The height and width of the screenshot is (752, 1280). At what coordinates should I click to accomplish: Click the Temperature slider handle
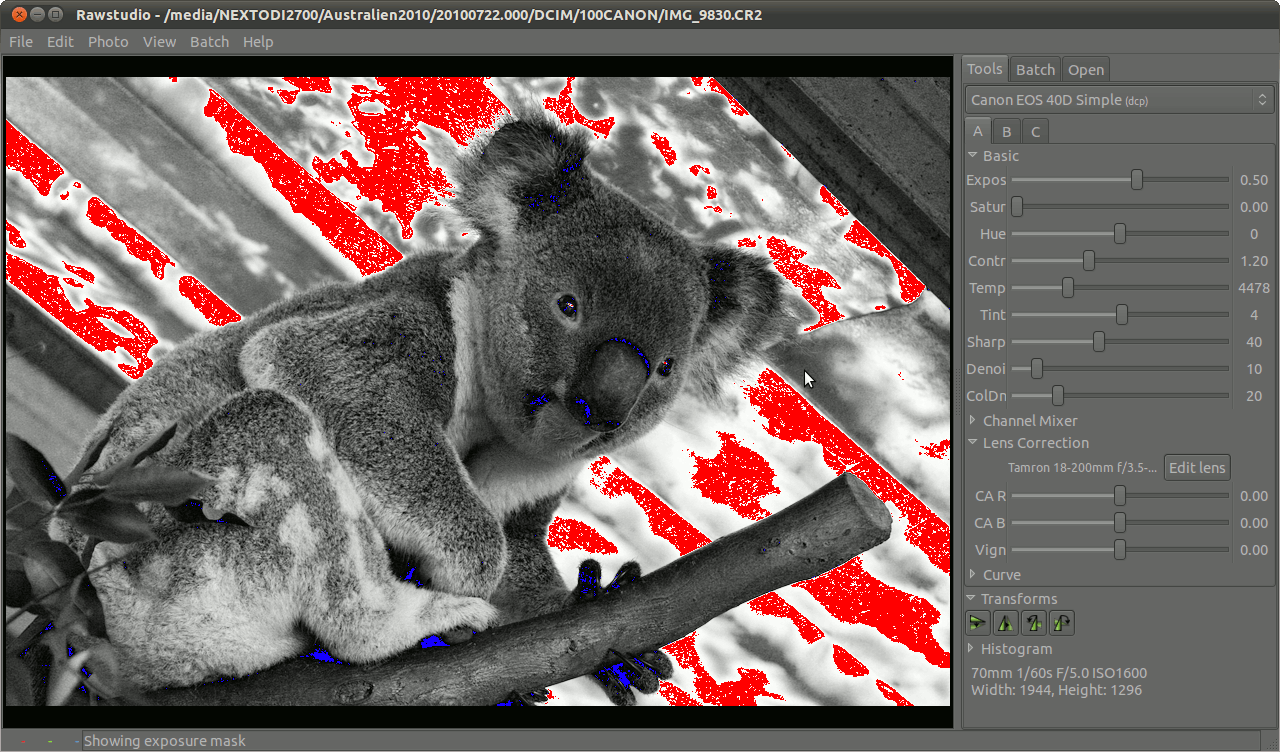(x=1068, y=288)
